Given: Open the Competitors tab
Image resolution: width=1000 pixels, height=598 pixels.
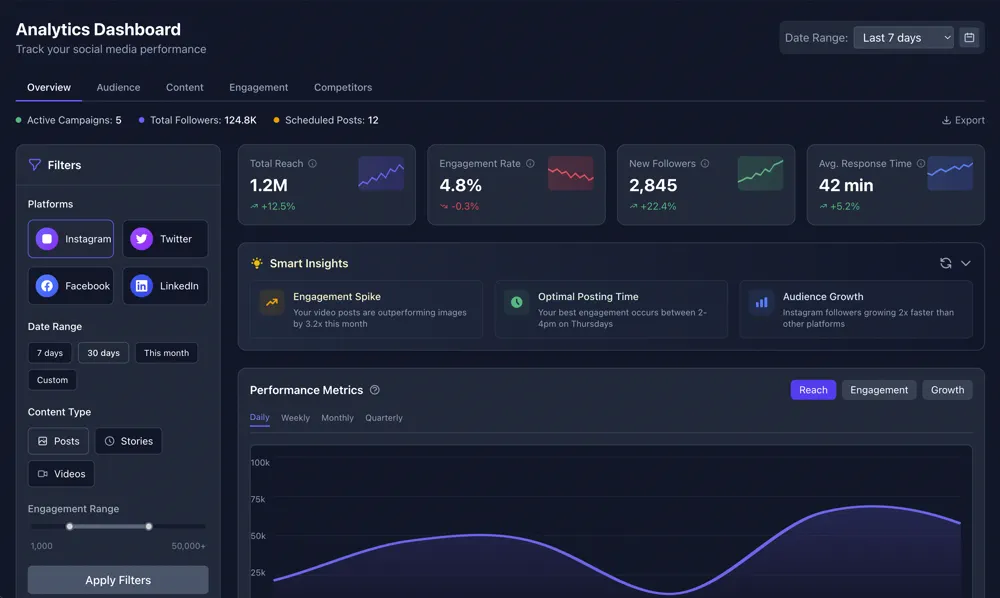Looking at the screenshot, I should pyautogui.click(x=343, y=88).
